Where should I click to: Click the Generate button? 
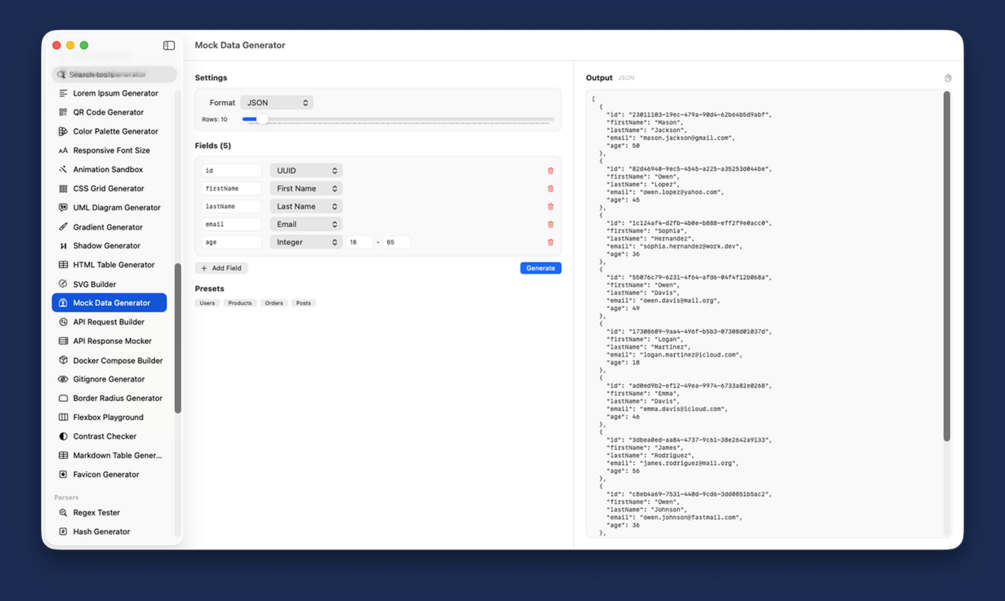[540, 268]
